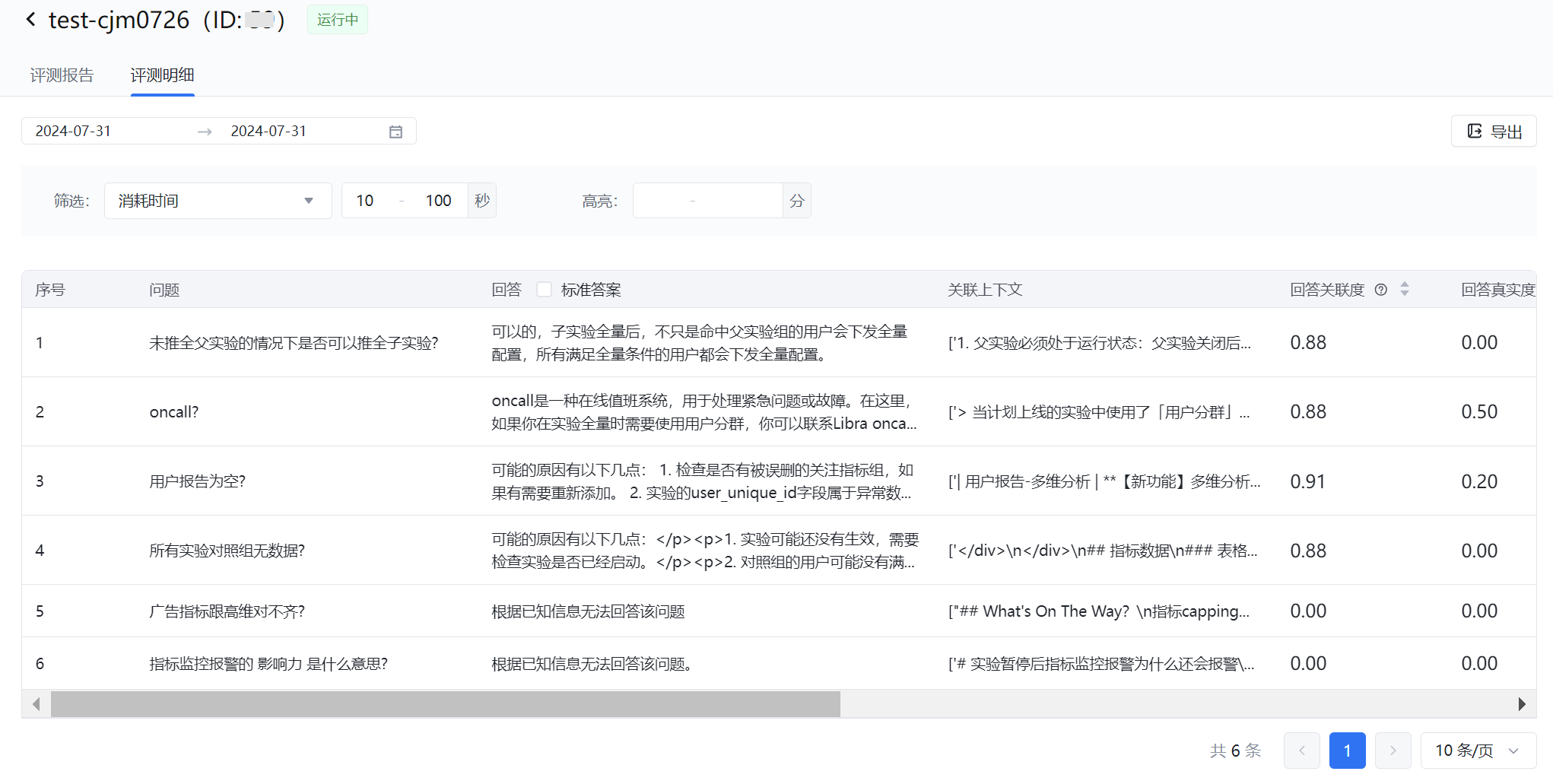1553x784 pixels.
Task: Switch to the 评测明细 tab
Action: coord(162,75)
